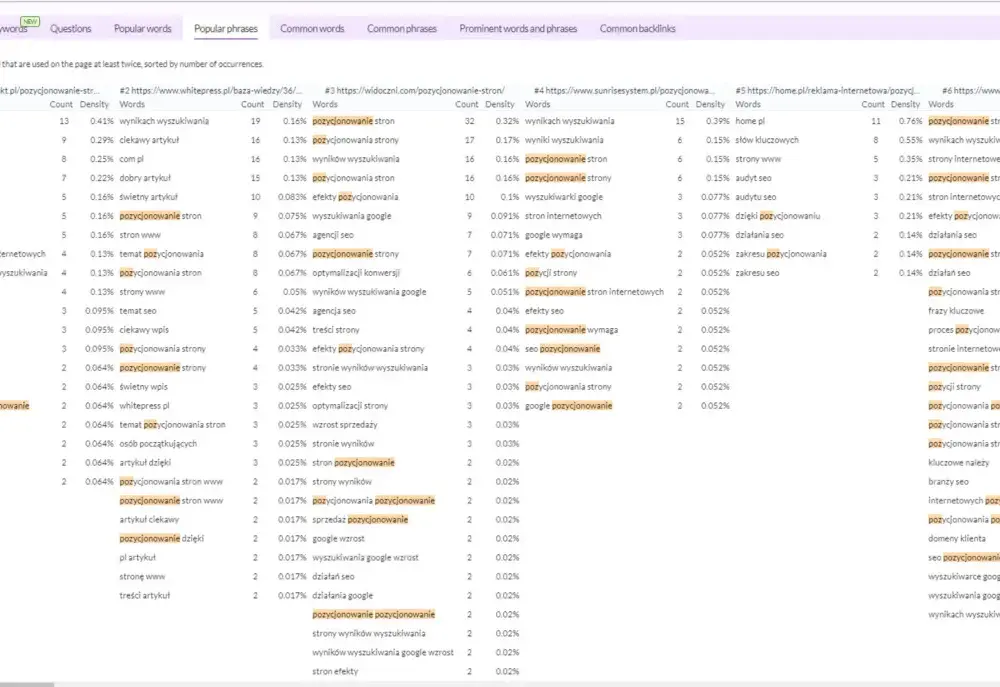Click phrase 'pozycjonowanie stron internetowych'

click(594, 292)
